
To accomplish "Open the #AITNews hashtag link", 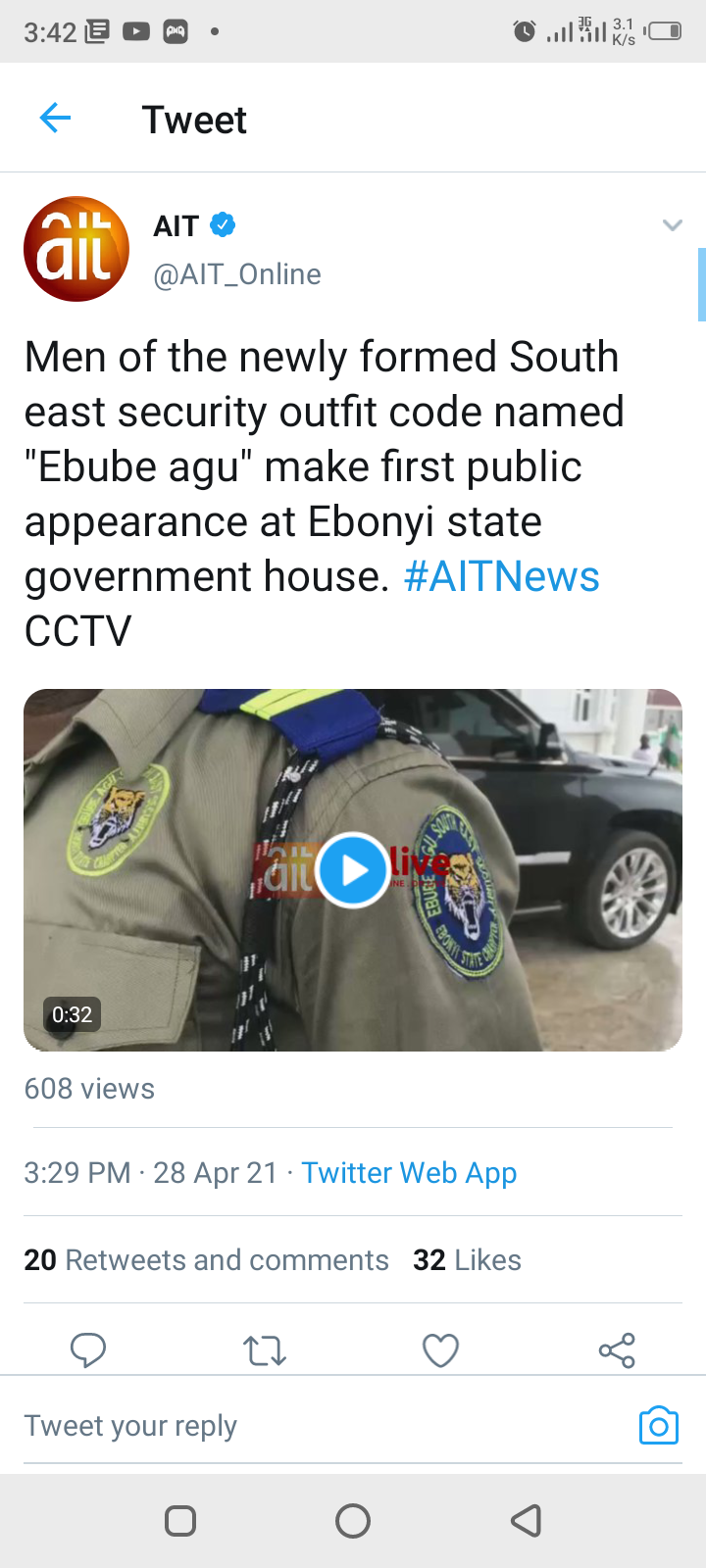I will pyautogui.click(x=501, y=576).
